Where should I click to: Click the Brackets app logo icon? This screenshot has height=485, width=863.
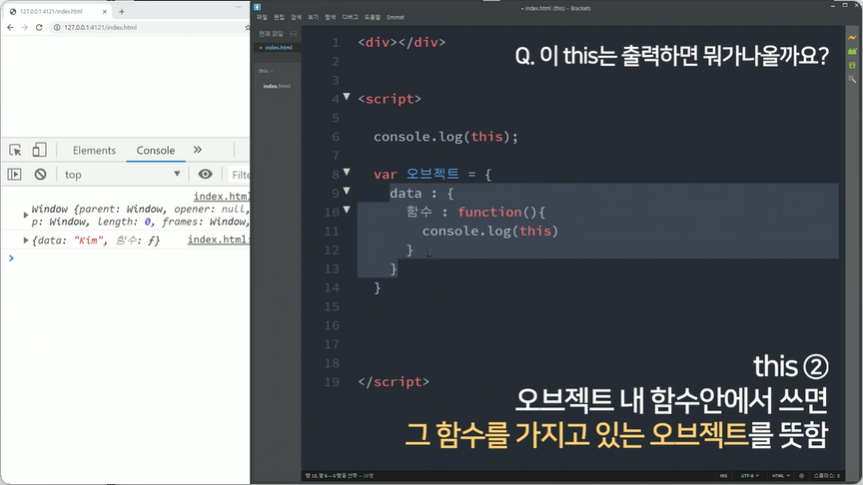257,7
